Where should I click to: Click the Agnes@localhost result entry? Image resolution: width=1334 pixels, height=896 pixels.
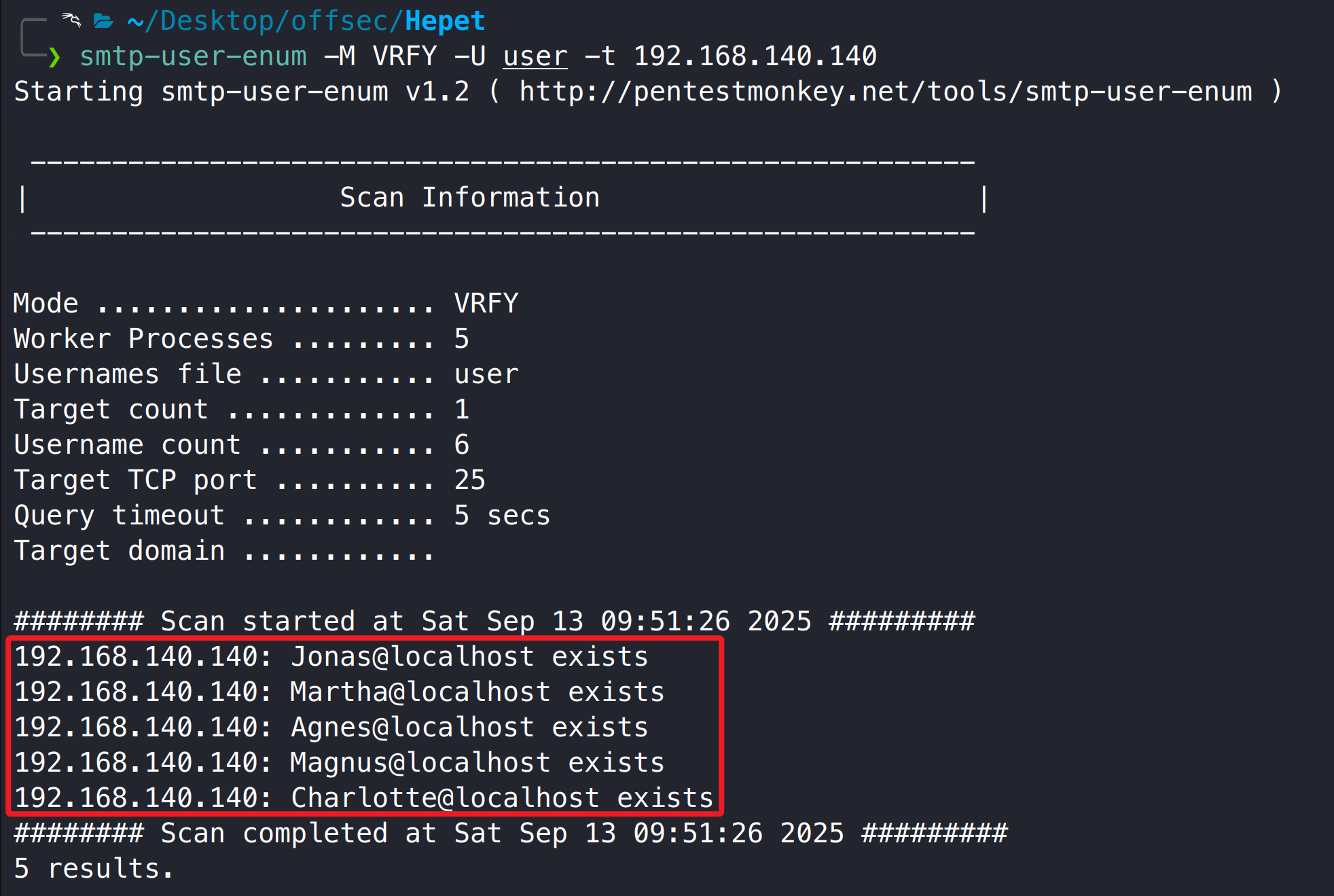[x=412, y=728]
